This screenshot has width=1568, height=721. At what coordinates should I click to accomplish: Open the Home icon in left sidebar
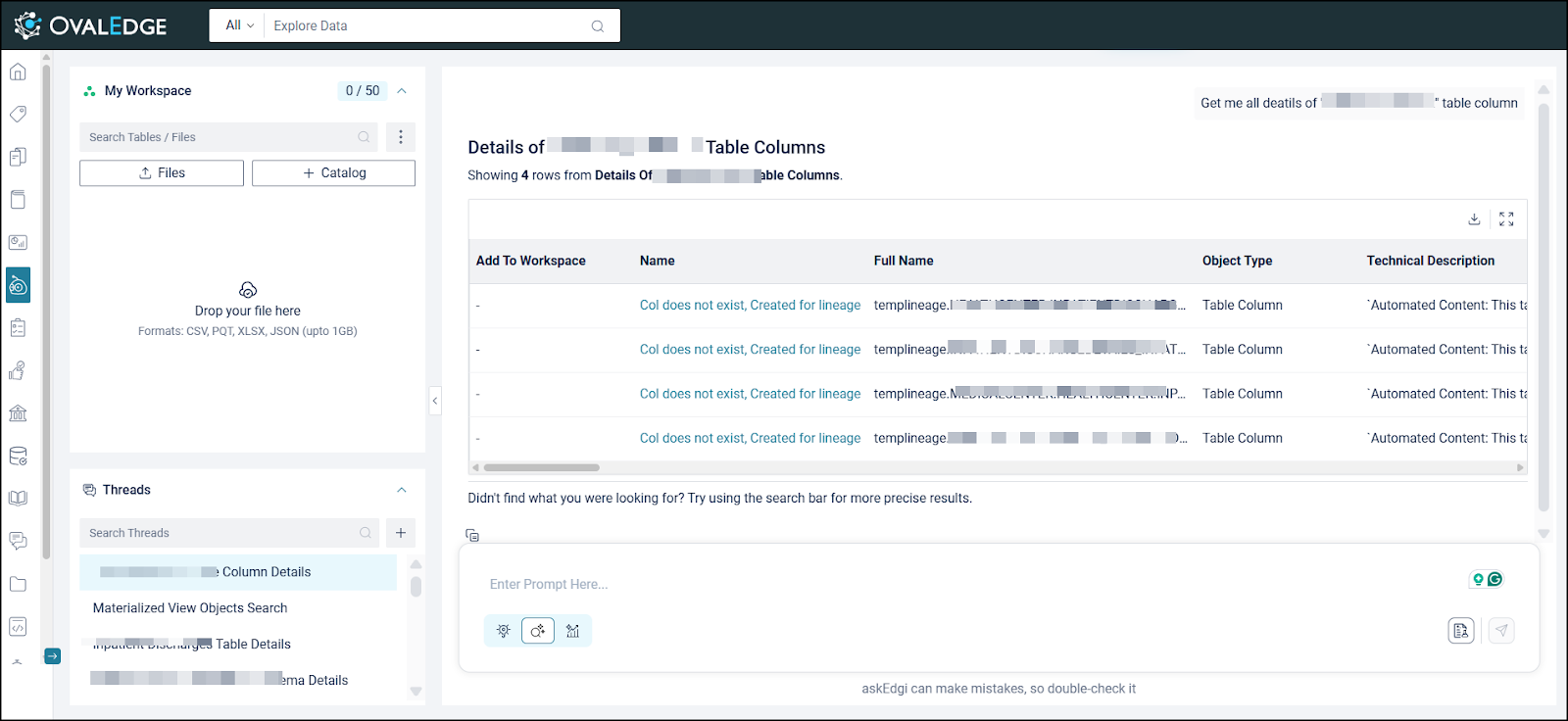point(18,72)
